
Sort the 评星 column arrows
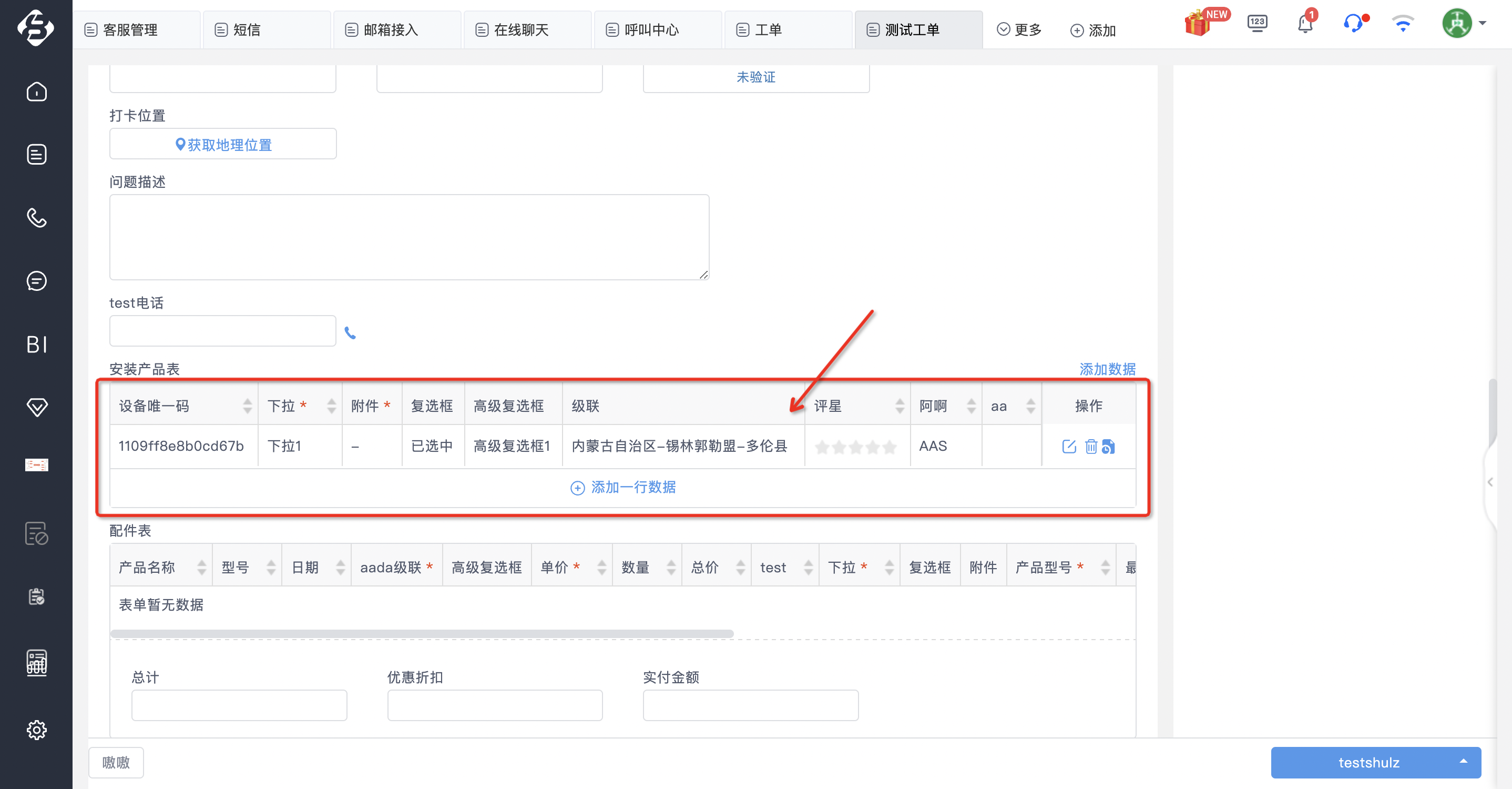coord(900,406)
